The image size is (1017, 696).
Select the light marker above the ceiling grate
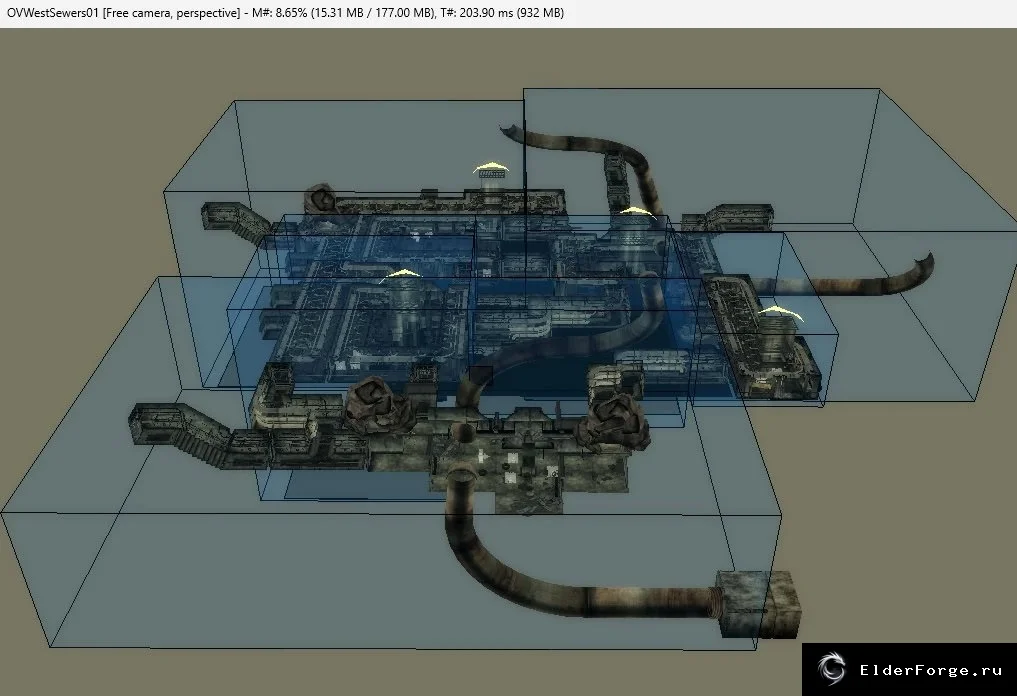click(x=491, y=167)
